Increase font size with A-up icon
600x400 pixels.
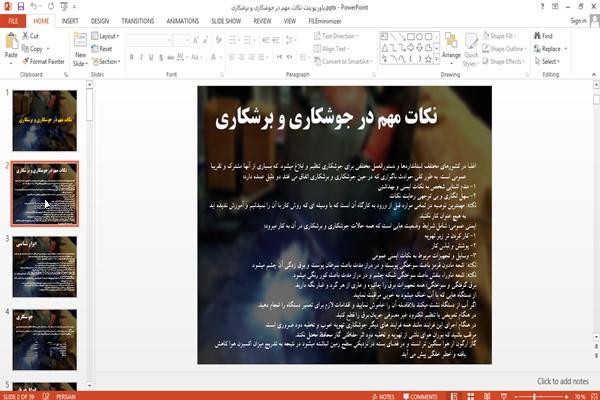196,40
